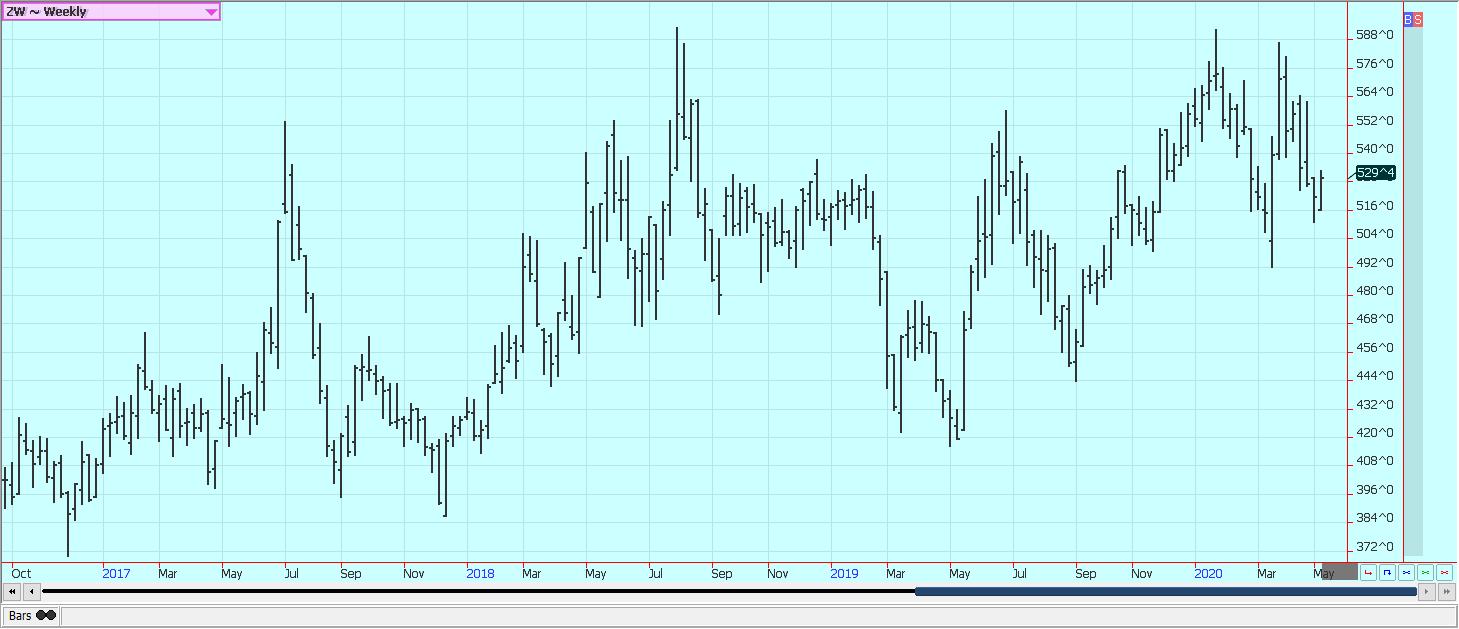Click the 2020 year label on time axis

coord(1208,574)
